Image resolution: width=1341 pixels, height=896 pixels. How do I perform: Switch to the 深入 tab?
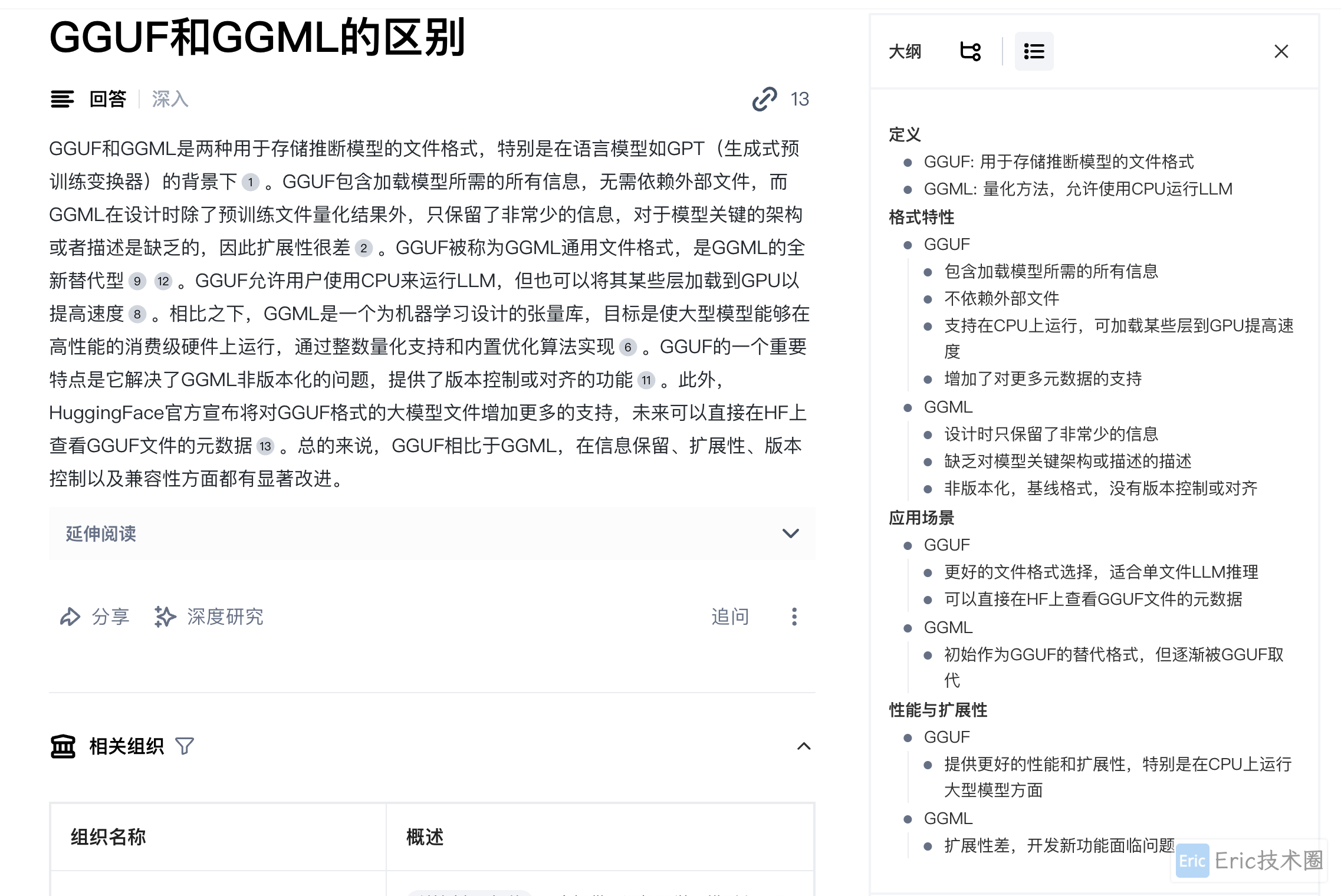click(170, 99)
